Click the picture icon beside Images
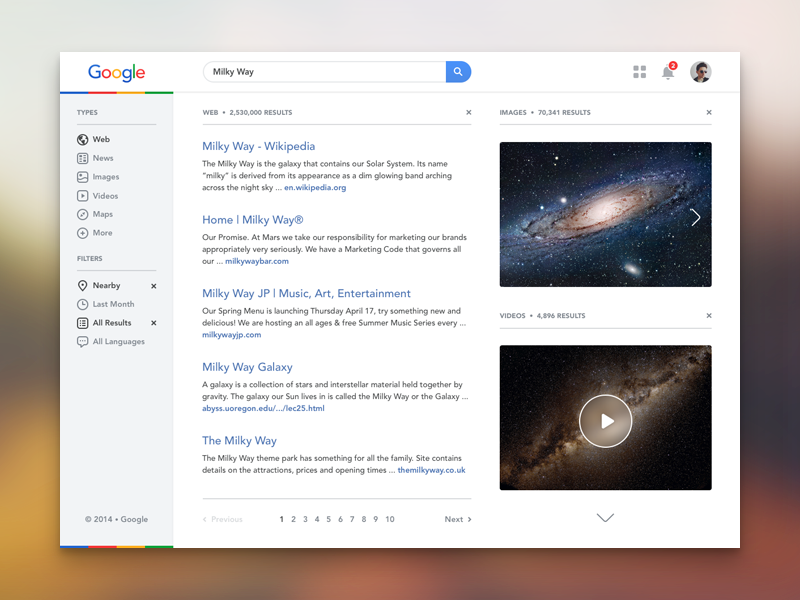This screenshot has width=800, height=600. 83,177
